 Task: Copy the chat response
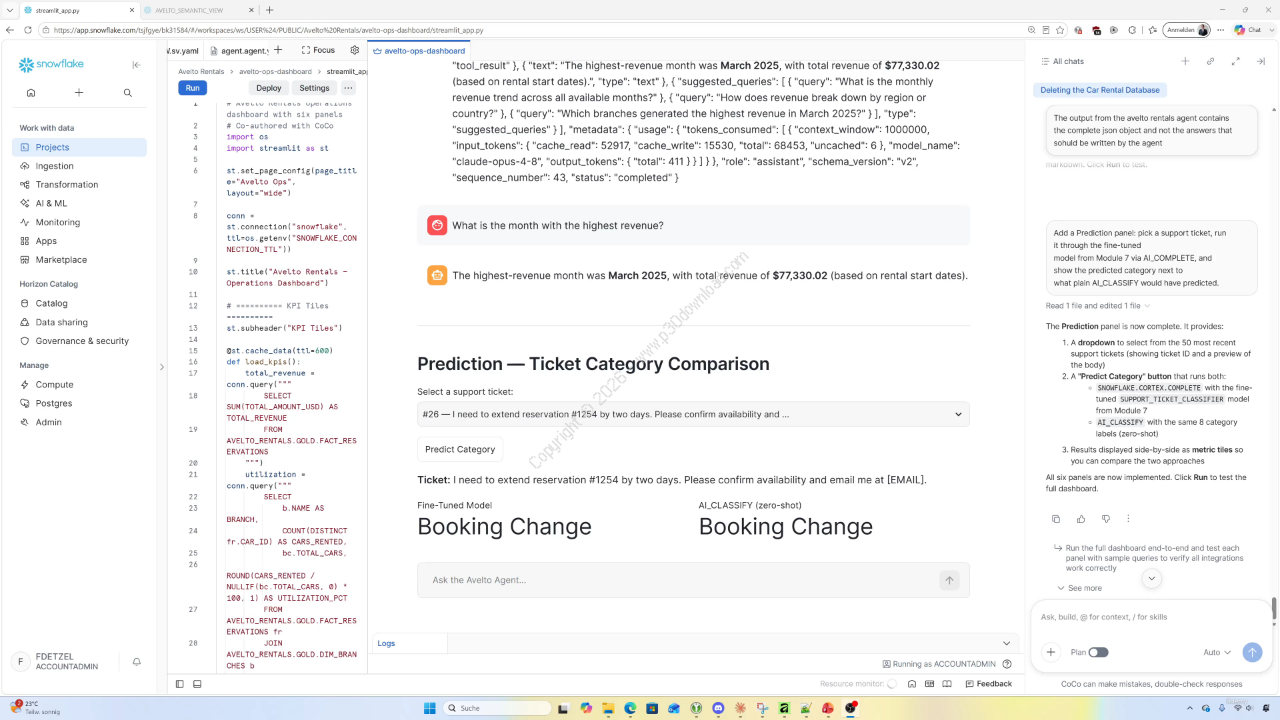(x=1056, y=519)
